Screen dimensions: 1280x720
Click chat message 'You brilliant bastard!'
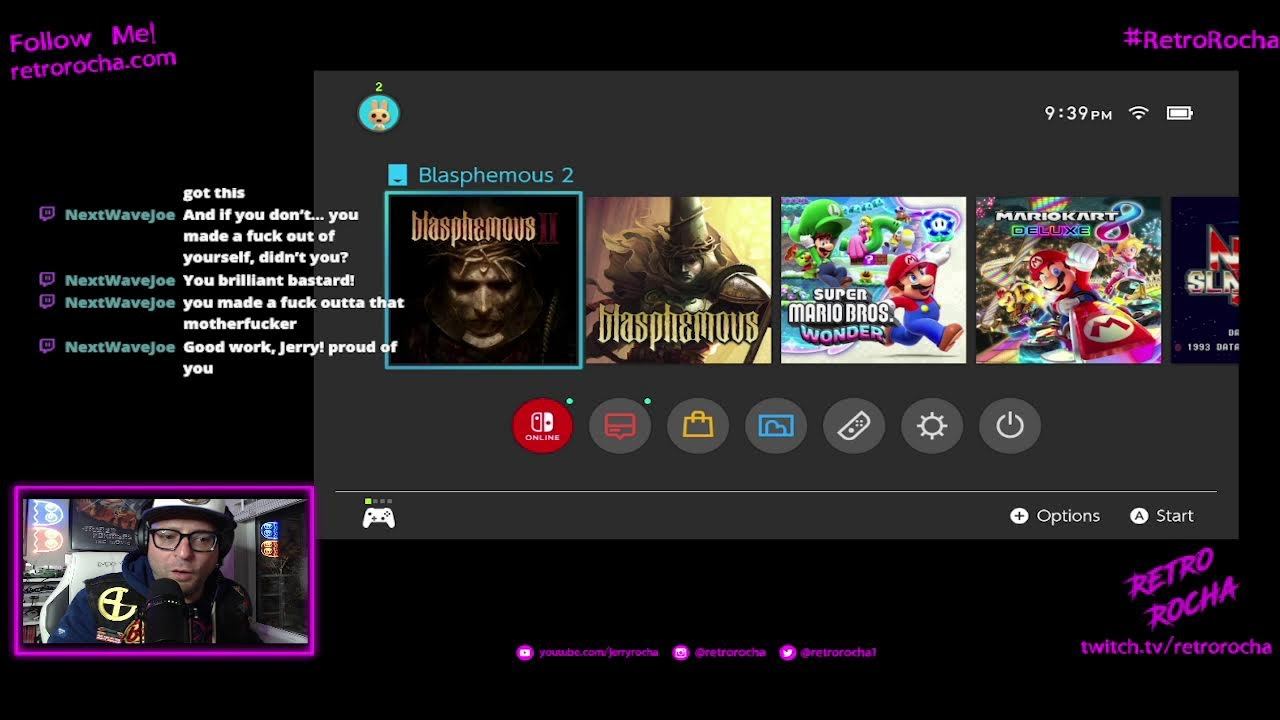point(268,281)
